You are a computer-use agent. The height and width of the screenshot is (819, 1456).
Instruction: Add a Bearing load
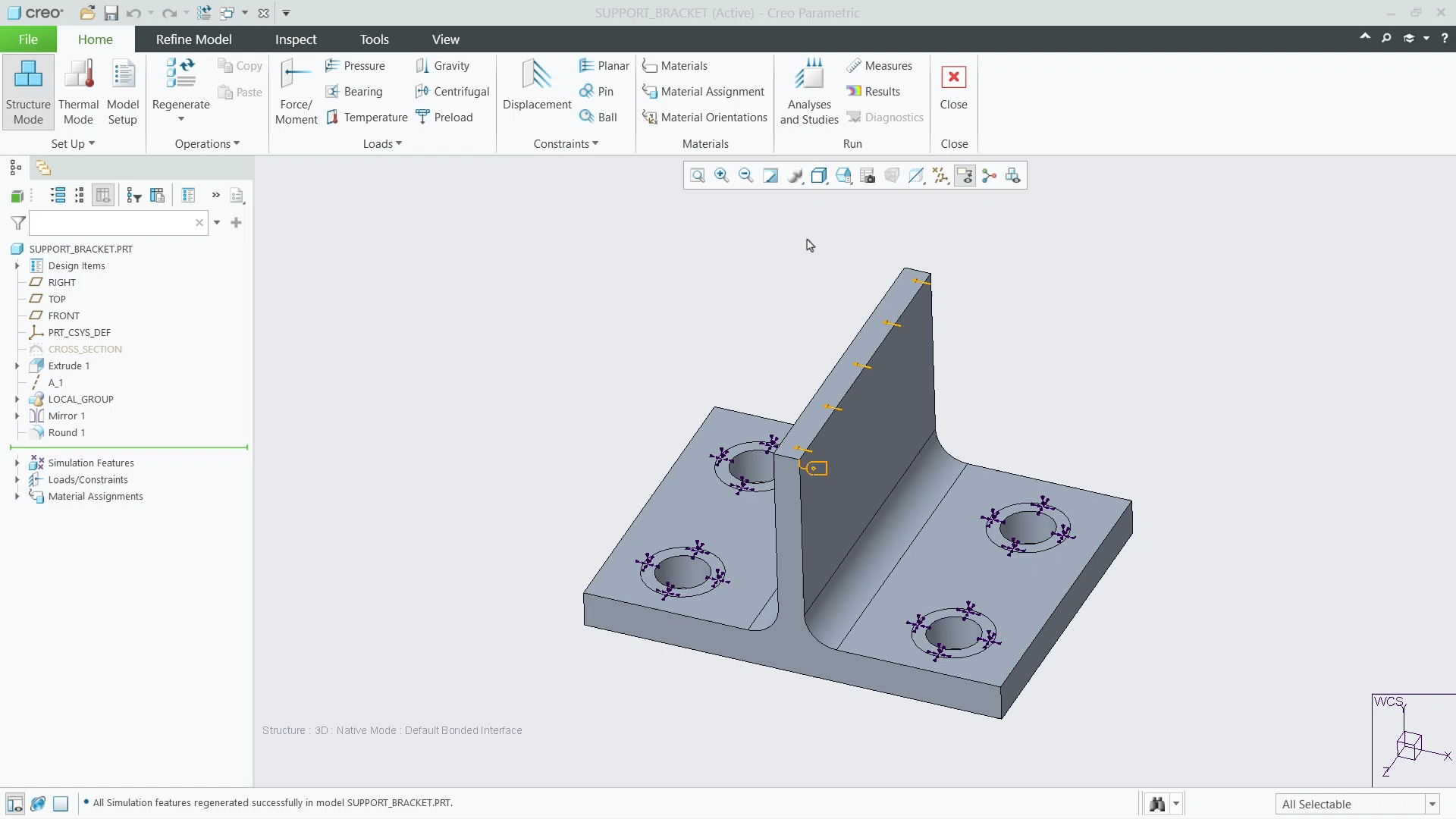353,92
